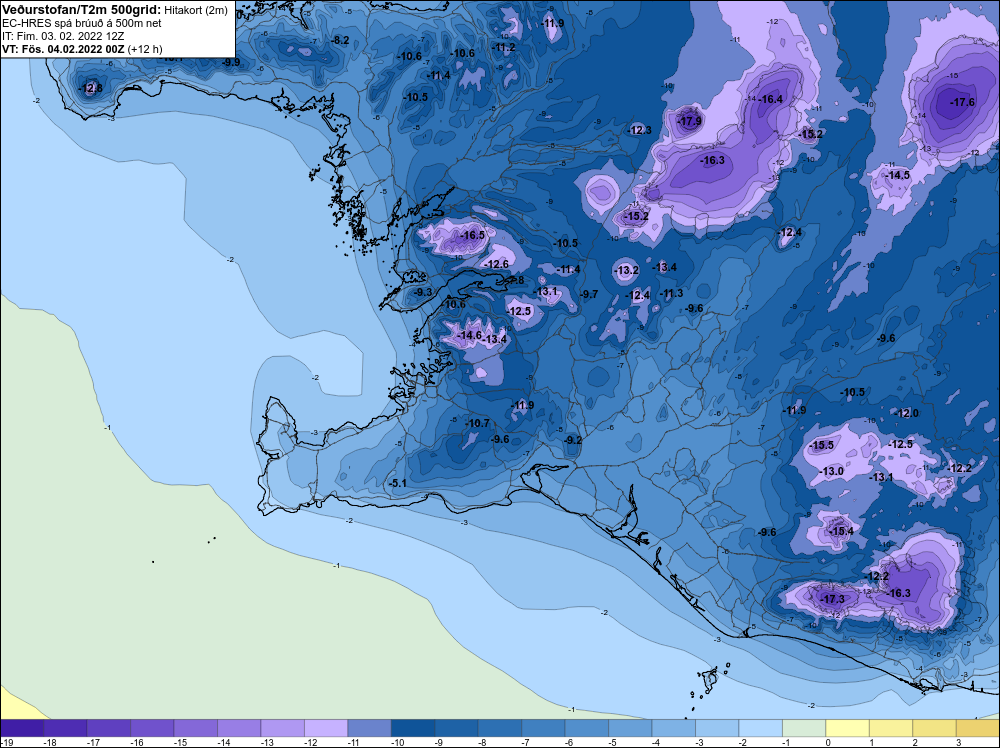The image size is (1000, 748).
Task: Click the -10.7 temperature label
Action: 477,423
